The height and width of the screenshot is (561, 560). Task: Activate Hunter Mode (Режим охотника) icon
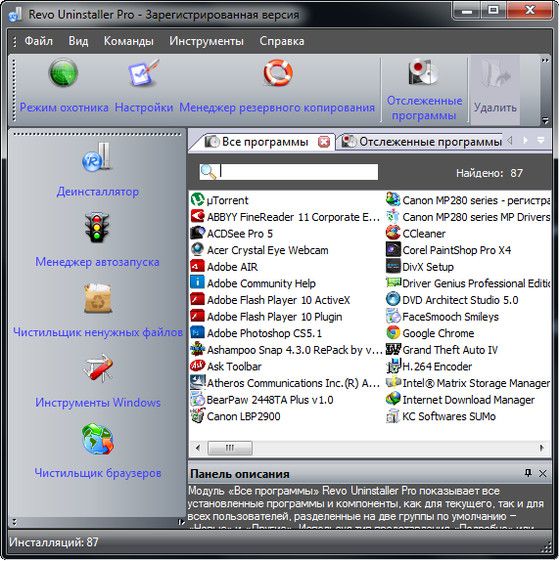63,73
